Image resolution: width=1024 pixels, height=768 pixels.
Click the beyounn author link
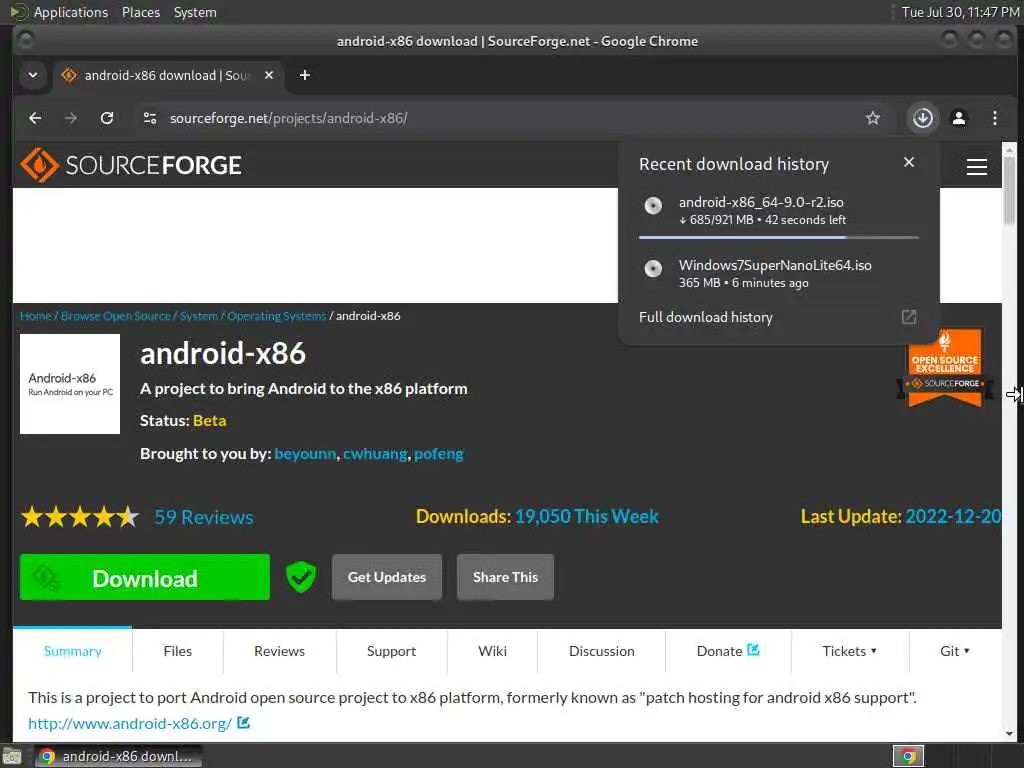(x=305, y=454)
